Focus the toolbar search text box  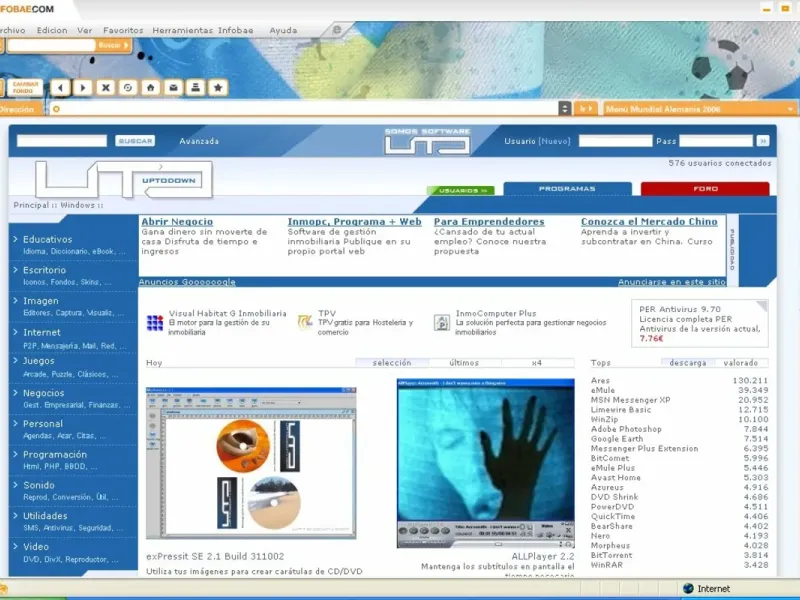click(51, 45)
